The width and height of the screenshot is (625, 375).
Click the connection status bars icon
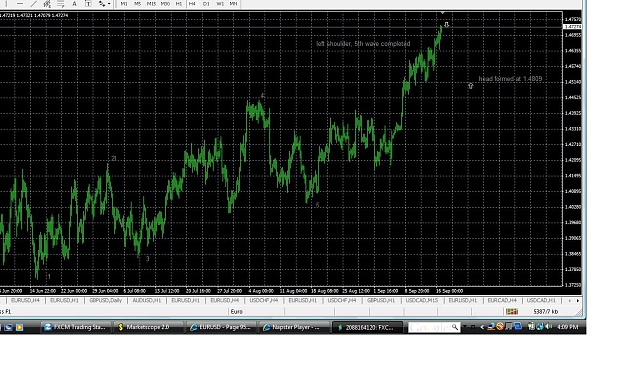[x=512, y=312]
